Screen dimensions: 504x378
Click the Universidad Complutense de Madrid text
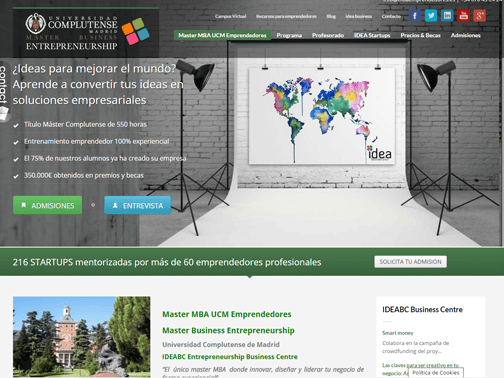point(221,344)
